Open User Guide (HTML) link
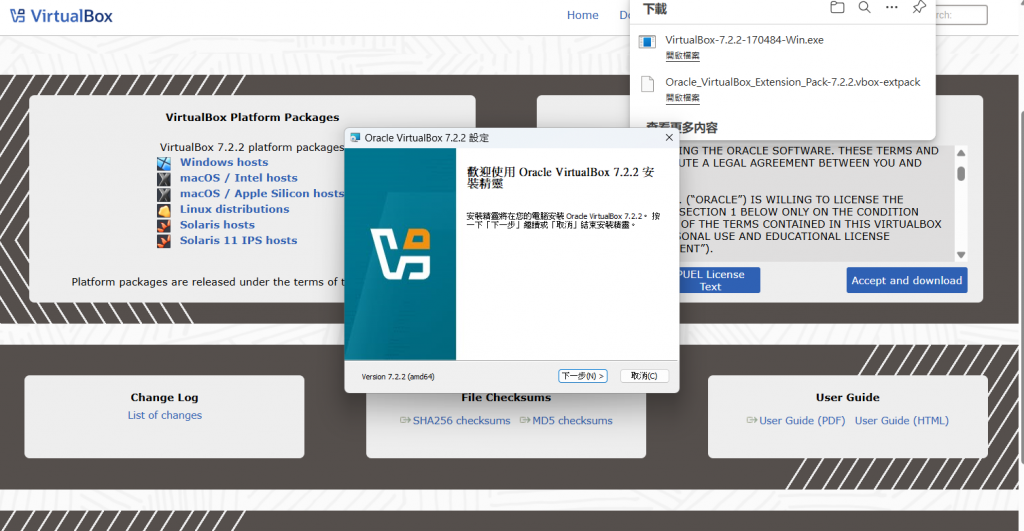Viewport: 1024px width, 531px height. pyautogui.click(x=902, y=421)
